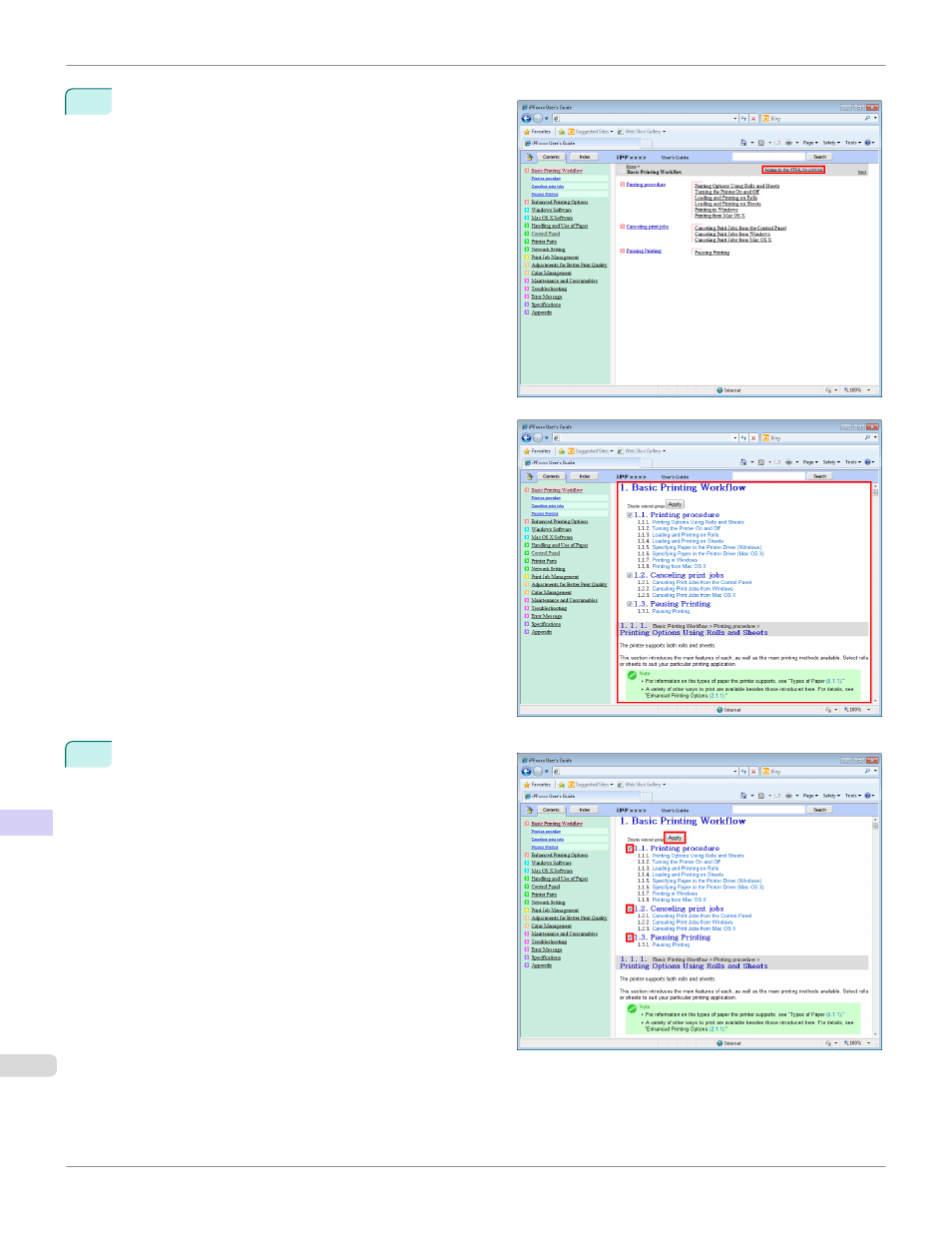
Task: Open Printer Parts link in top window sidebar
Action: [544, 242]
